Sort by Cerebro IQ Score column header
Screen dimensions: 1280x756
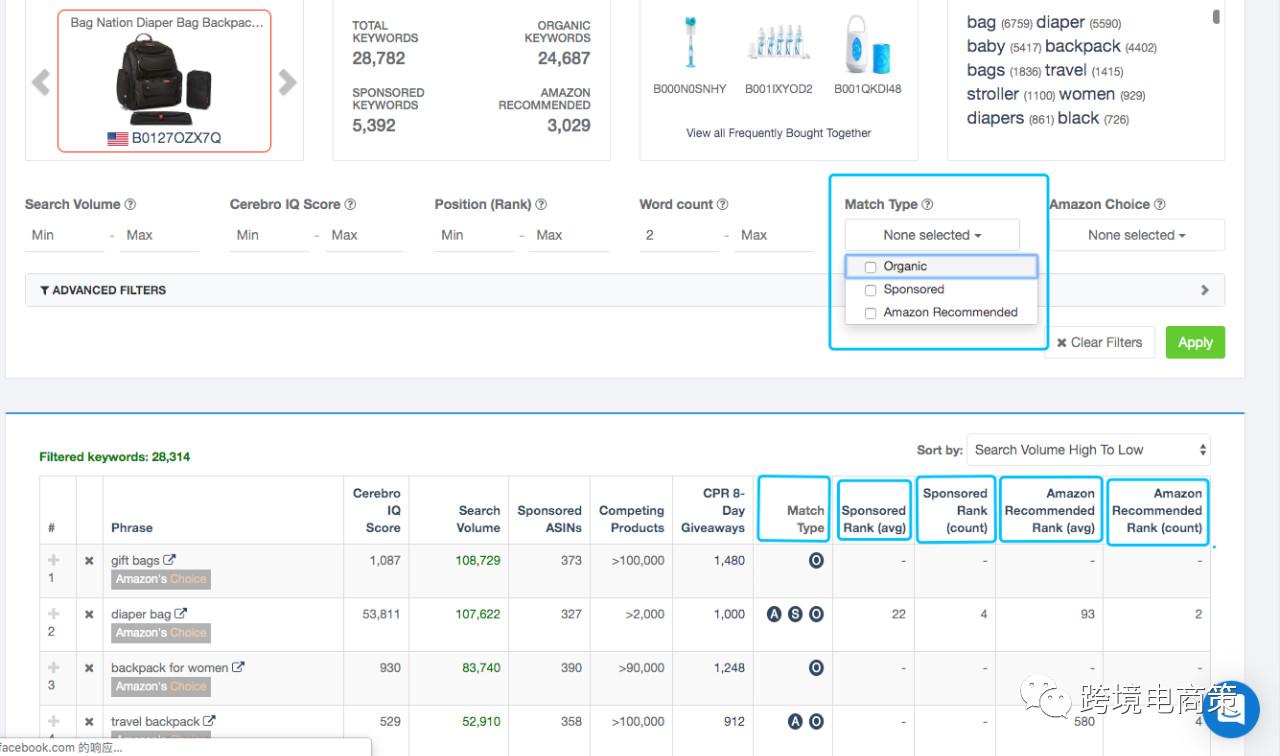[x=376, y=510]
